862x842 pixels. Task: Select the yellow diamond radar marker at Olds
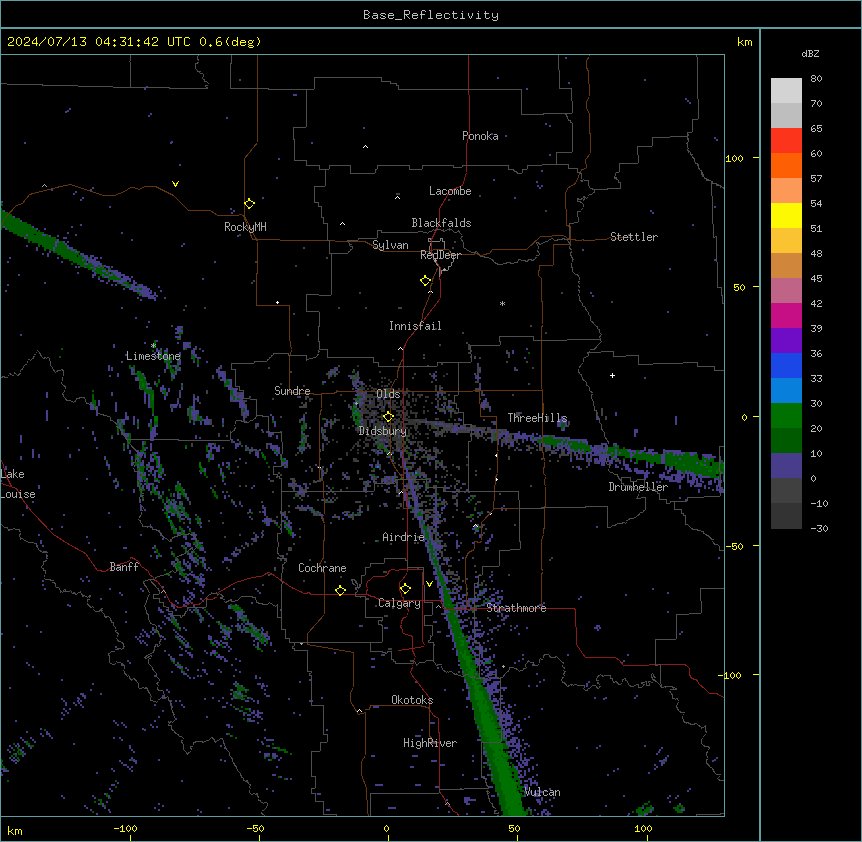388,417
